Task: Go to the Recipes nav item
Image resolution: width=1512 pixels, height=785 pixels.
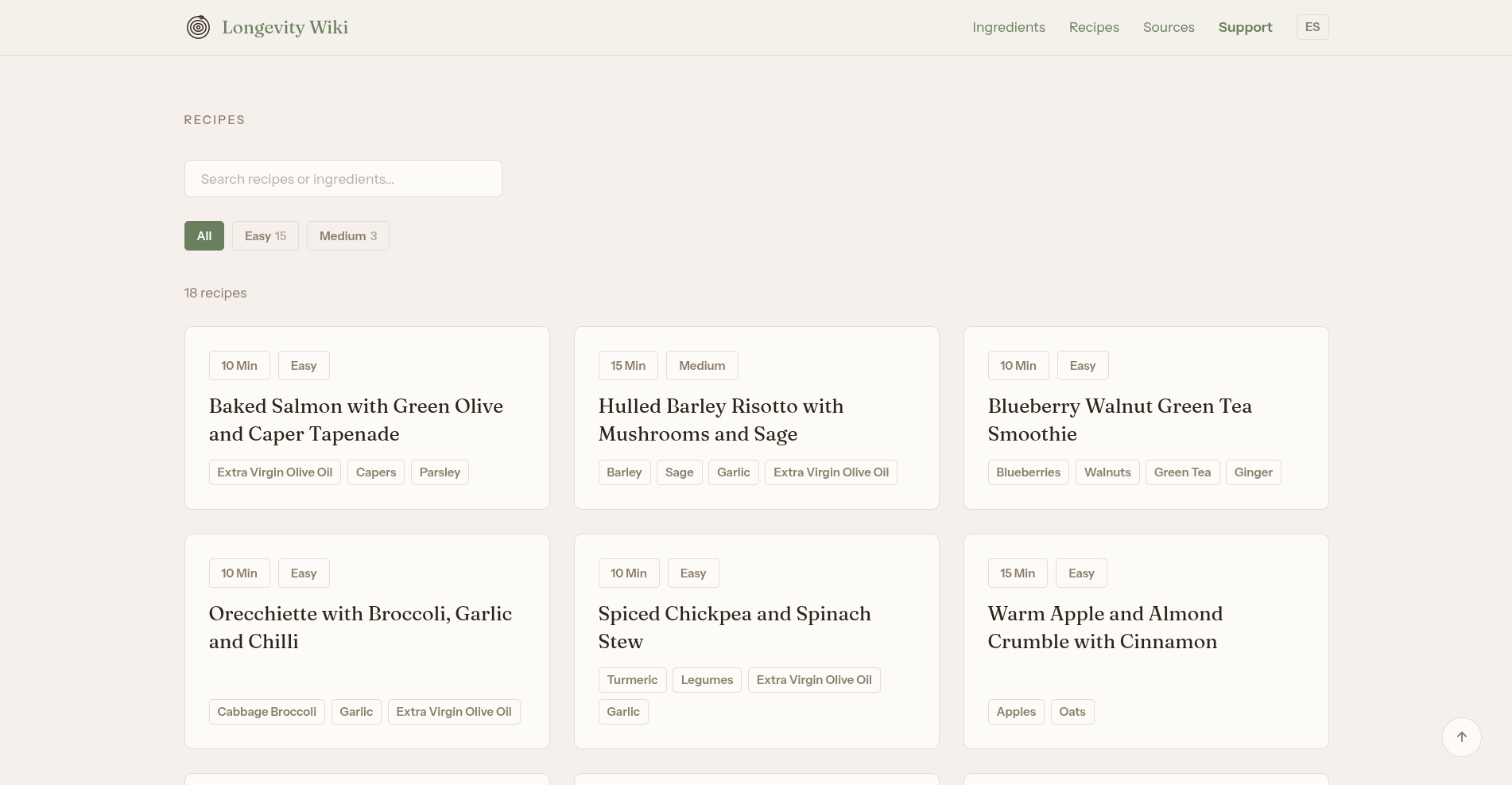Action: [x=1093, y=27]
